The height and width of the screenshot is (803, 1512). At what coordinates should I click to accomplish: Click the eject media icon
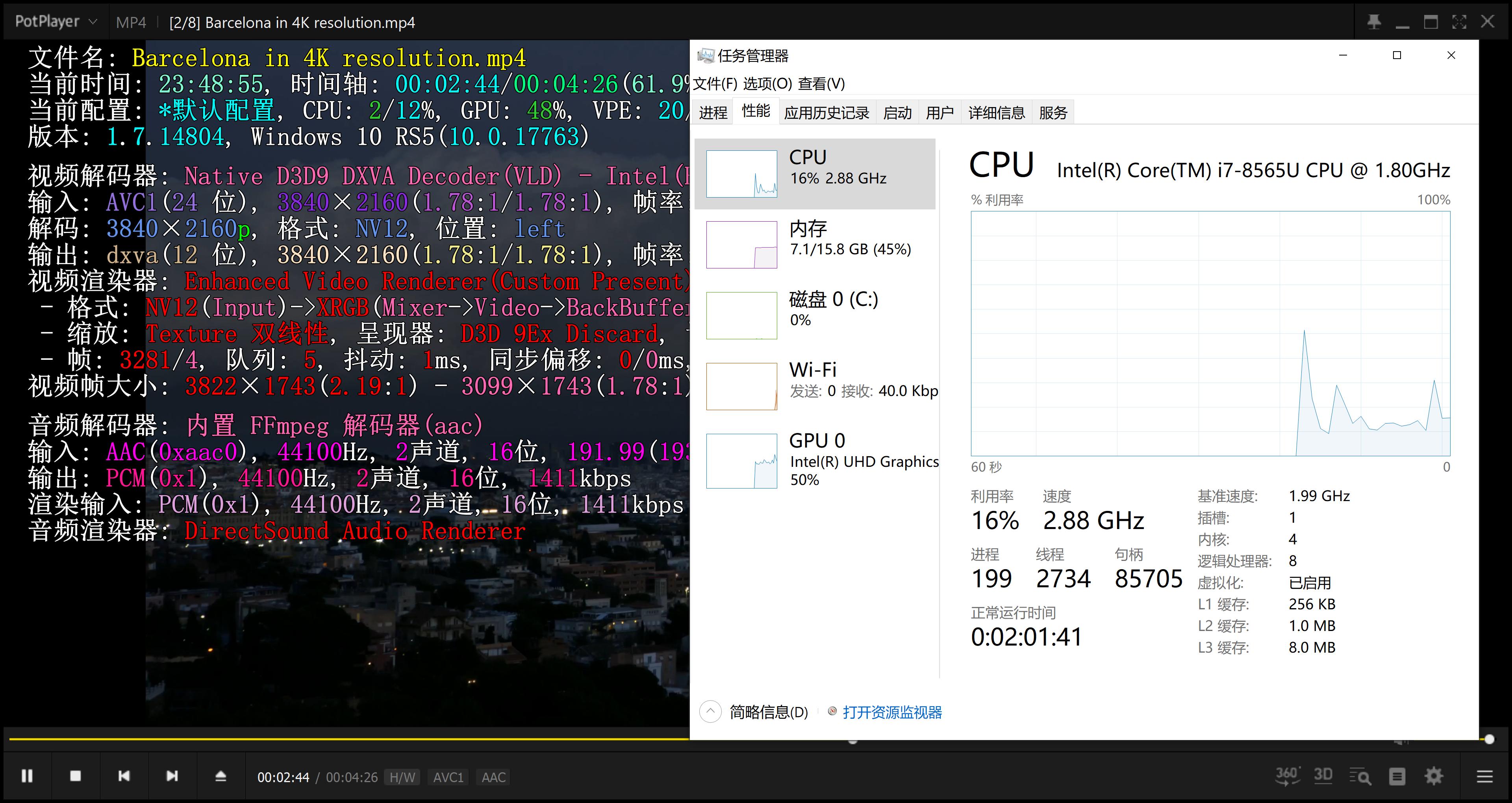click(220, 775)
